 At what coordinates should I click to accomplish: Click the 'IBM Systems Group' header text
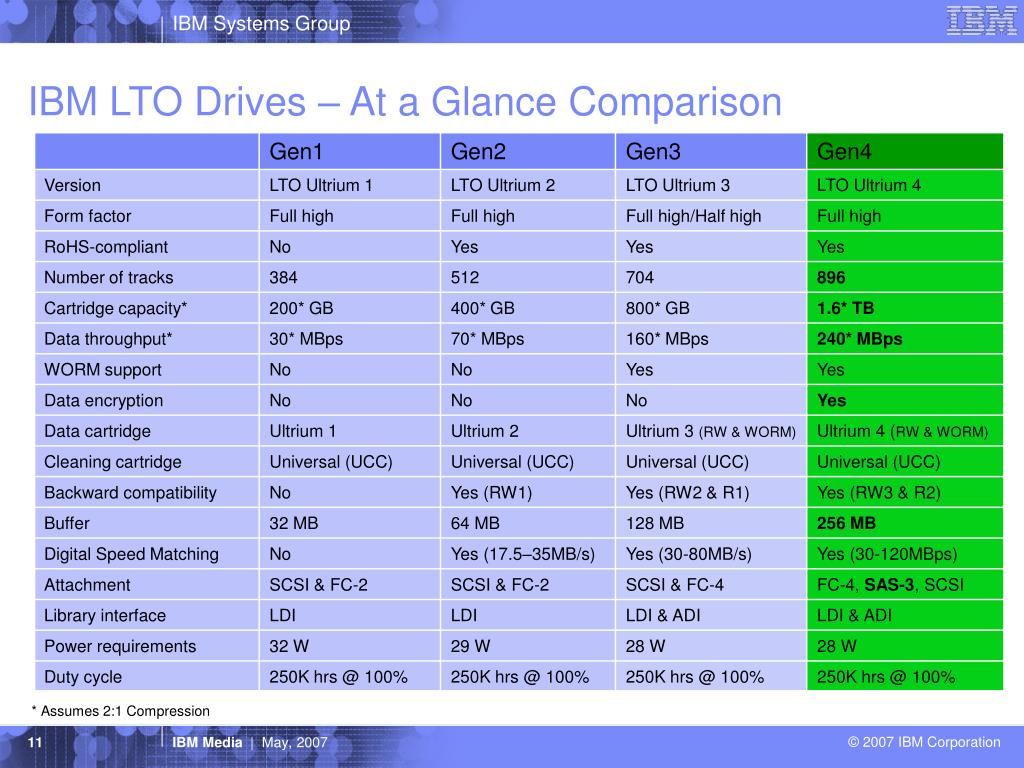(261, 24)
